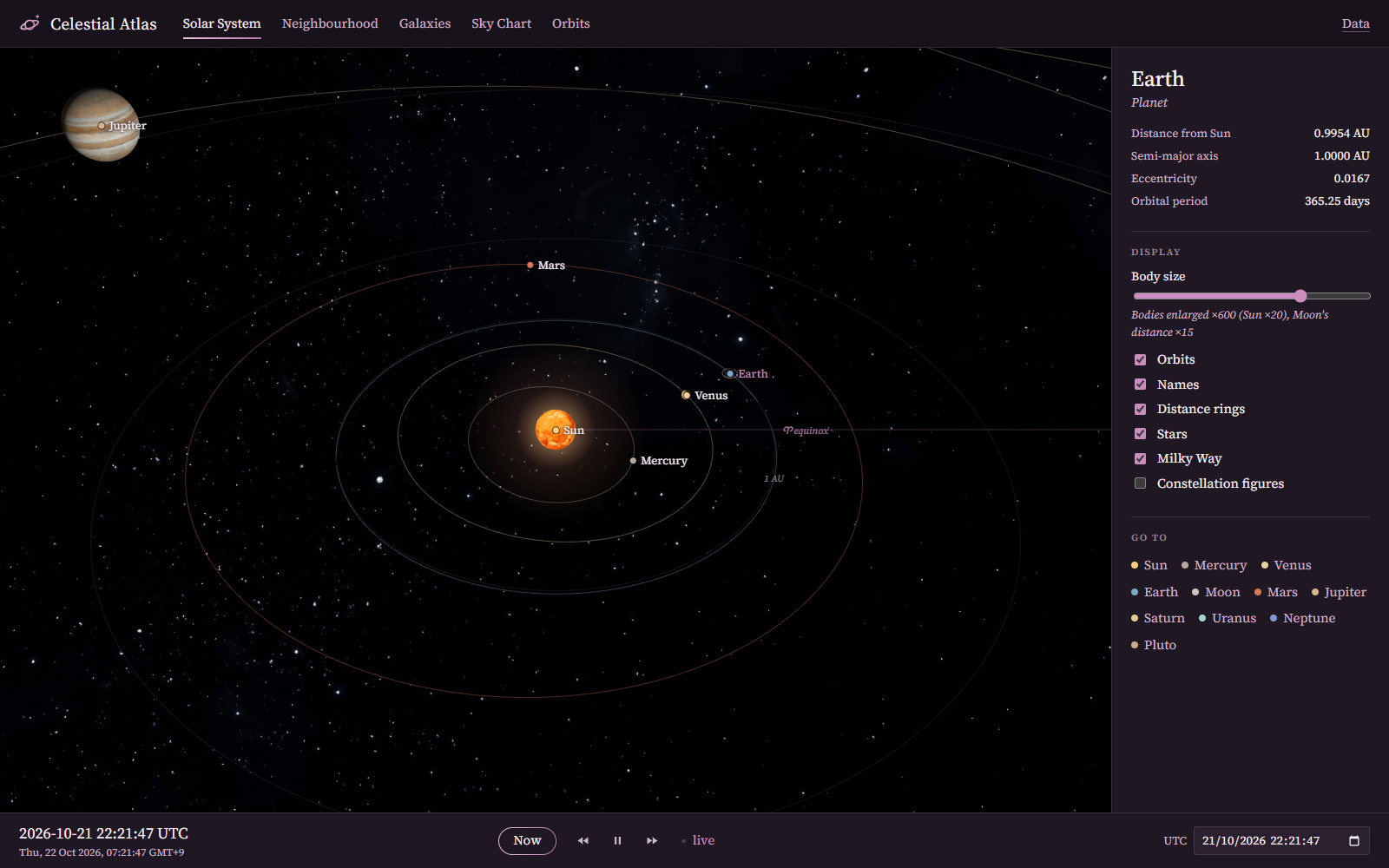This screenshot has width=1389, height=868.
Task: Go to the Orbits tab
Action: tap(570, 23)
